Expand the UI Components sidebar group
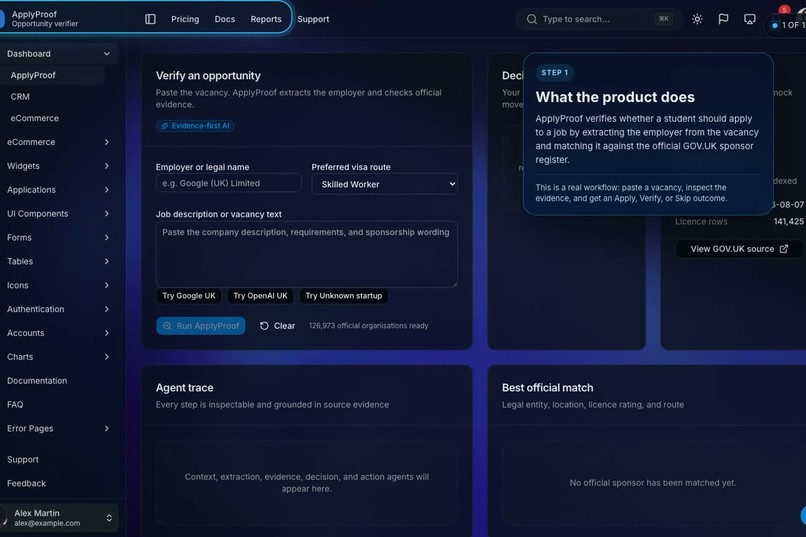Viewport: 806px width, 537px height. tap(59, 214)
